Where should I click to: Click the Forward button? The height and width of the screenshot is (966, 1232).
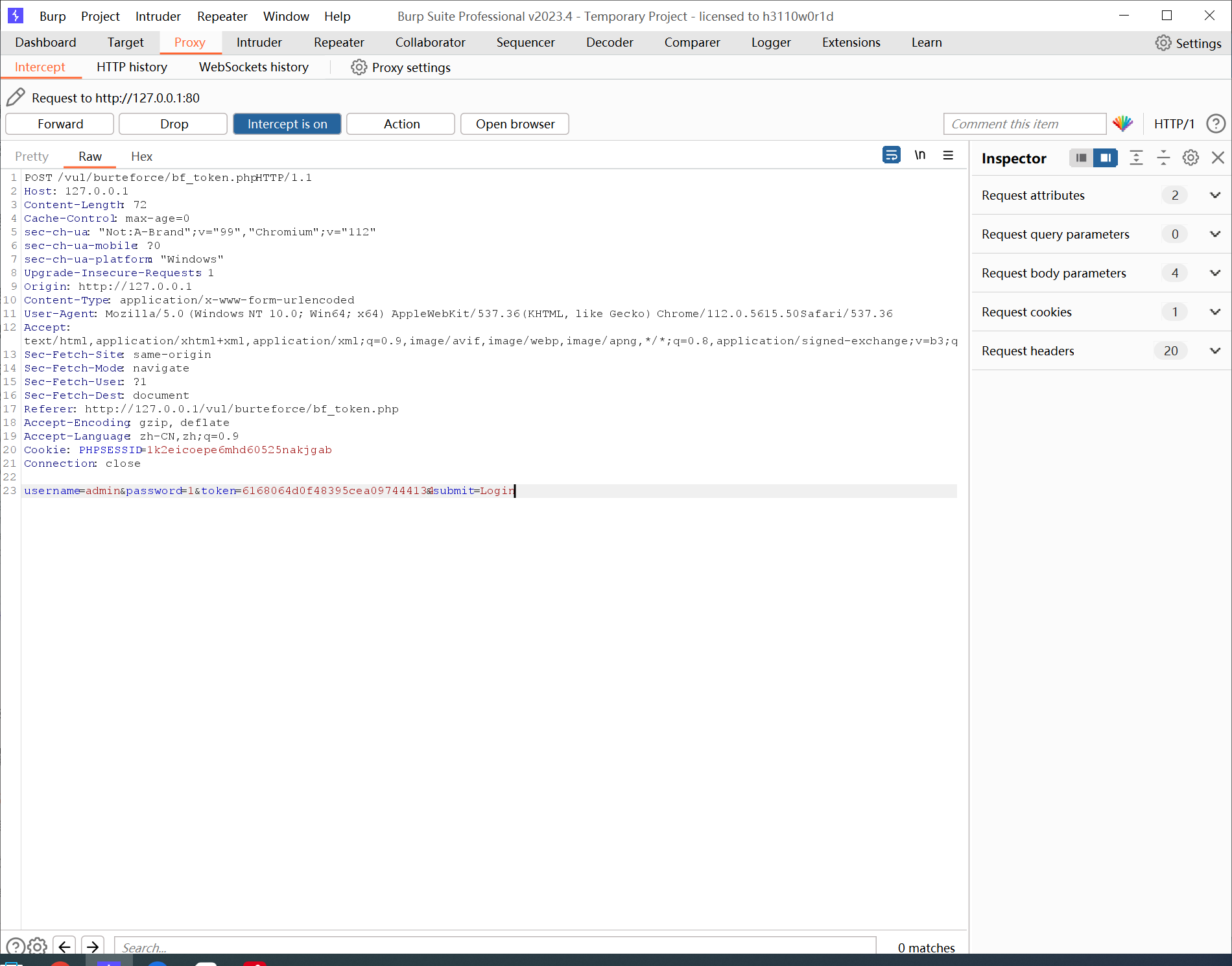tap(60, 124)
